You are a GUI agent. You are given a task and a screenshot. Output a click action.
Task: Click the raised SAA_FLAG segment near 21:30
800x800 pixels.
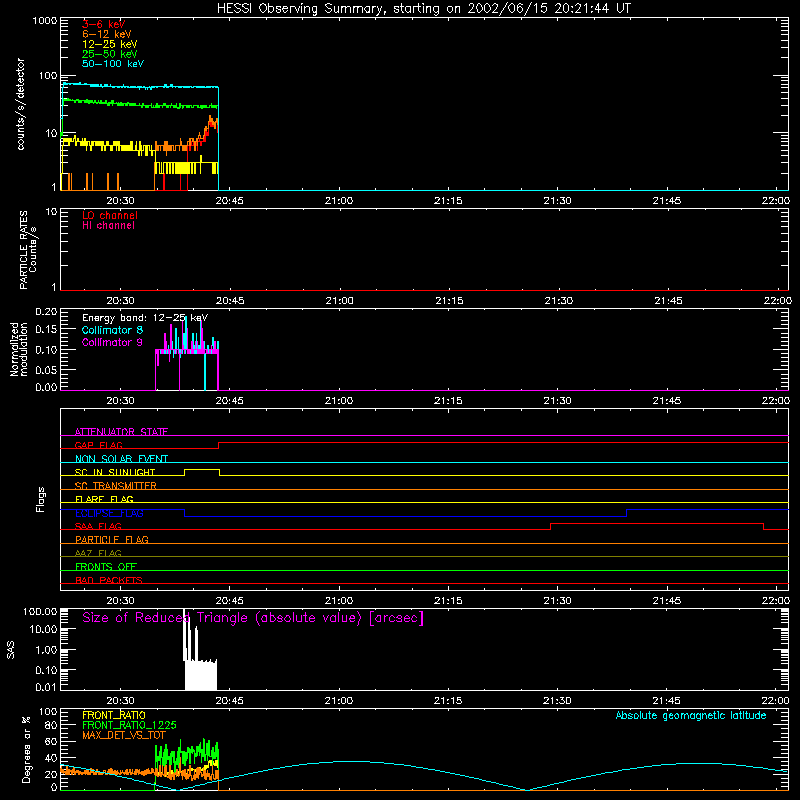(x=657, y=523)
